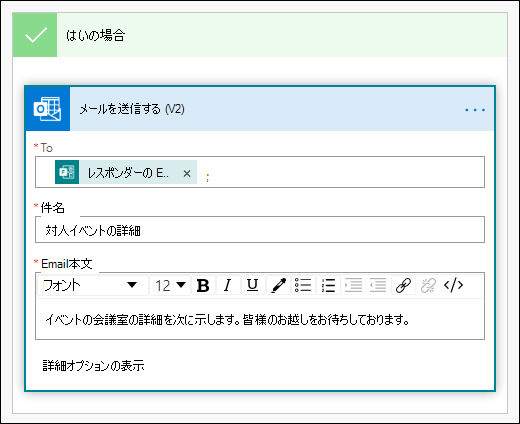Click the green checkmark icon of はいの場合
This screenshot has height=424, width=520.
coord(35,35)
